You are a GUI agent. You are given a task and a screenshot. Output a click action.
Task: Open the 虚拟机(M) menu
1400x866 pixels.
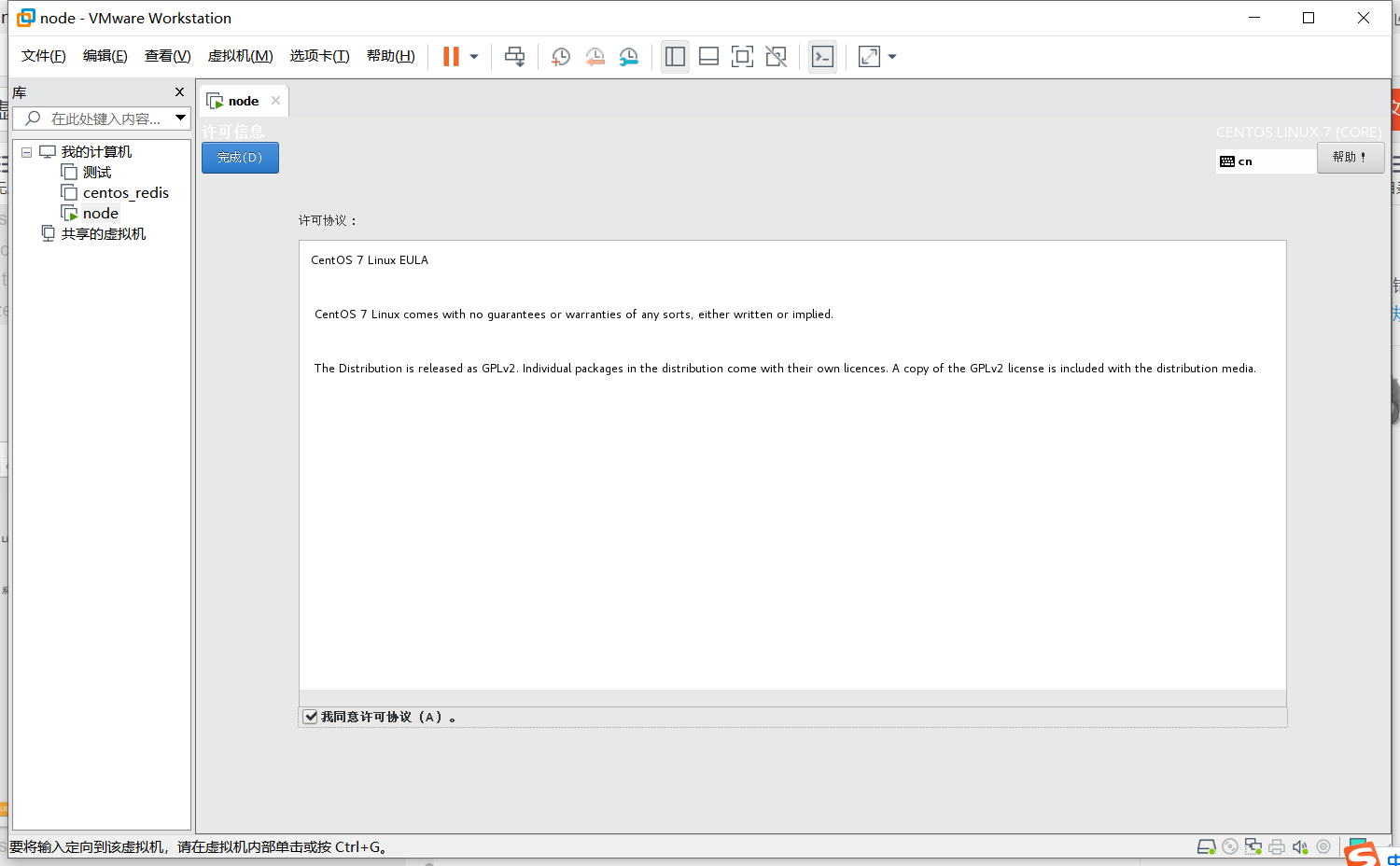pyautogui.click(x=240, y=56)
